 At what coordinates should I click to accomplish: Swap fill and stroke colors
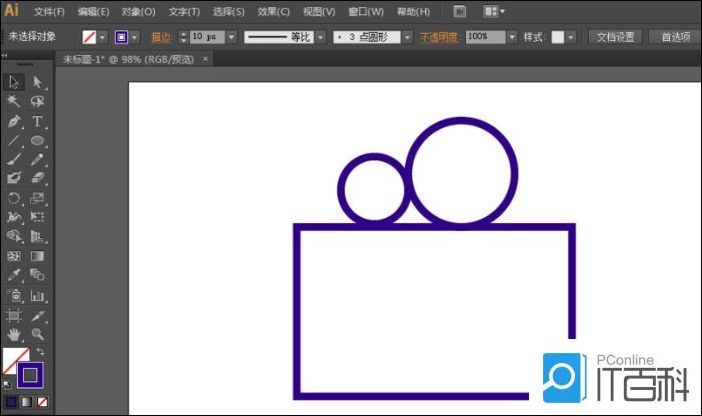(x=40, y=352)
